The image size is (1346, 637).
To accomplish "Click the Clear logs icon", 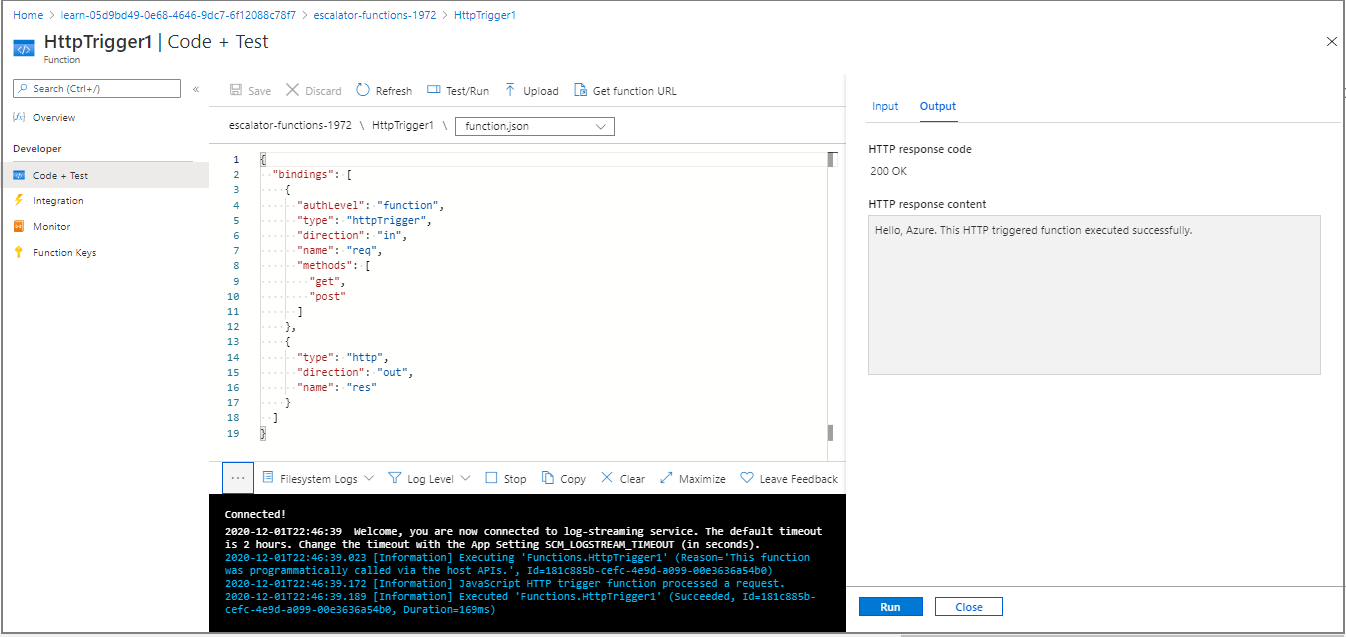I will tap(622, 478).
